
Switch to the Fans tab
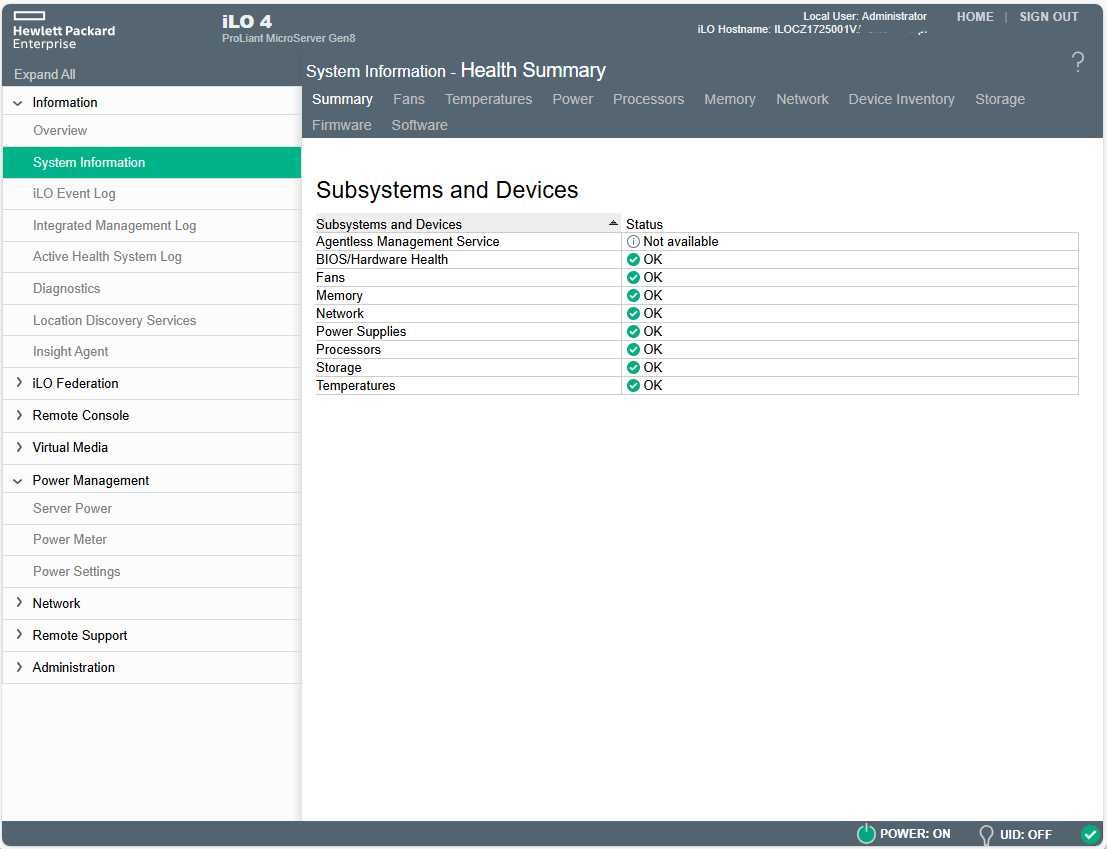pyautogui.click(x=409, y=100)
